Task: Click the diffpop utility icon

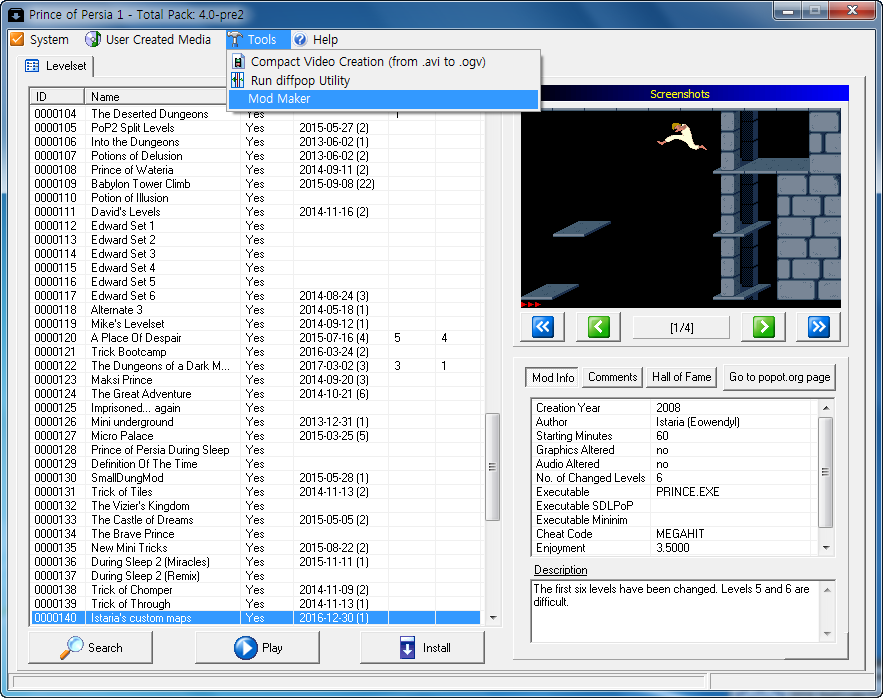Action: click(x=238, y=80)
